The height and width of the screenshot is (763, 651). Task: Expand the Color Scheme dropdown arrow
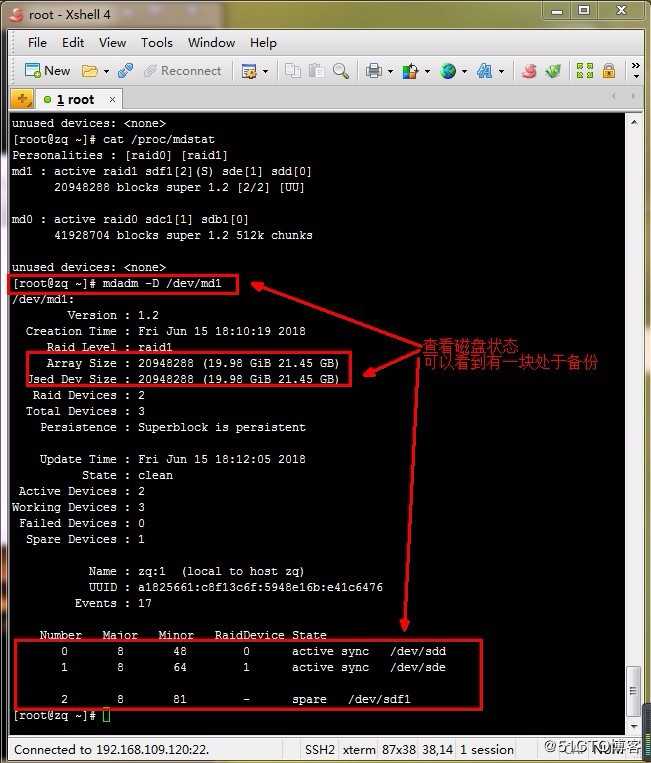pos(427,72)
